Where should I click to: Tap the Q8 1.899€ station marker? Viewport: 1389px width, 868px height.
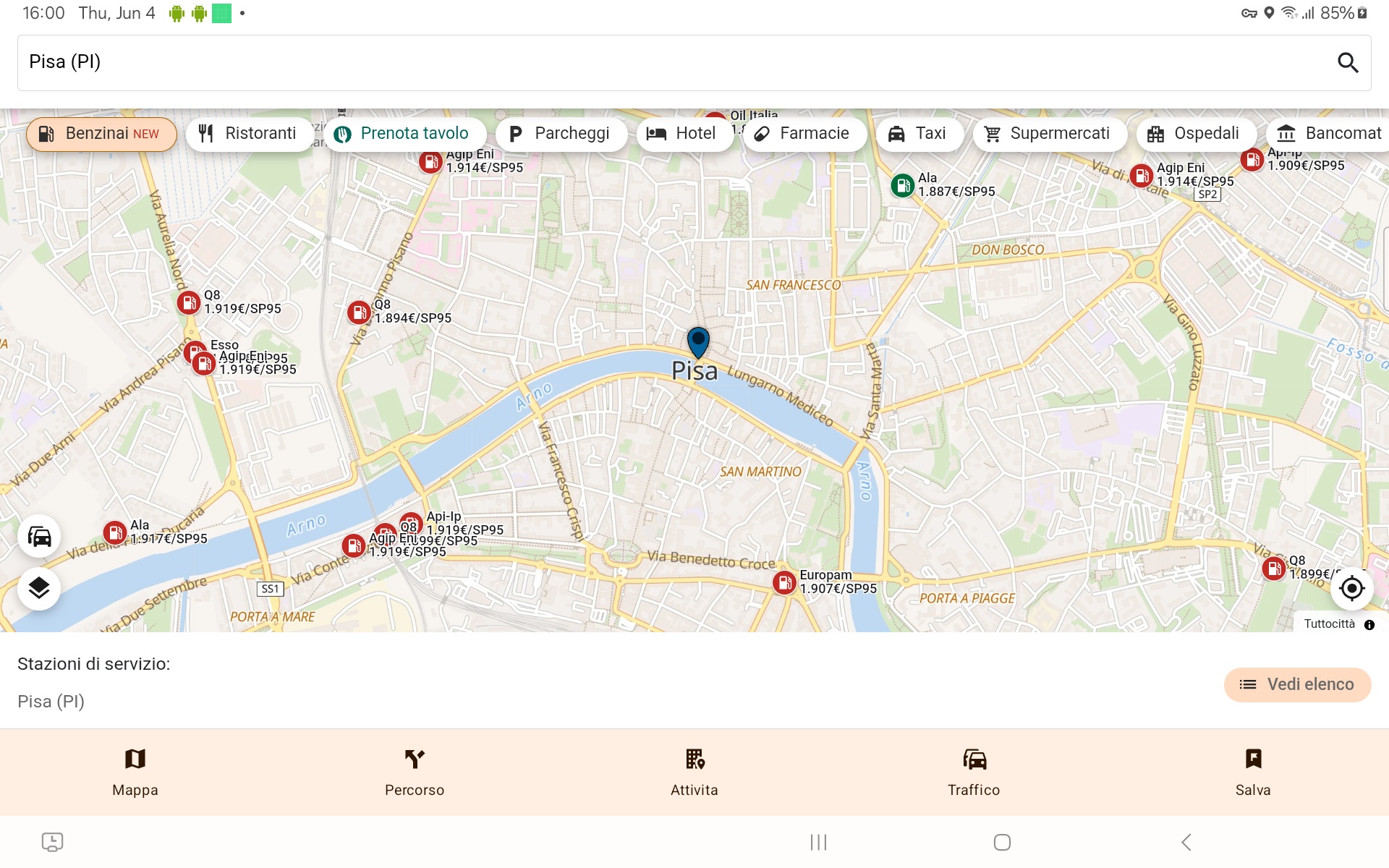click(1274, 569)
